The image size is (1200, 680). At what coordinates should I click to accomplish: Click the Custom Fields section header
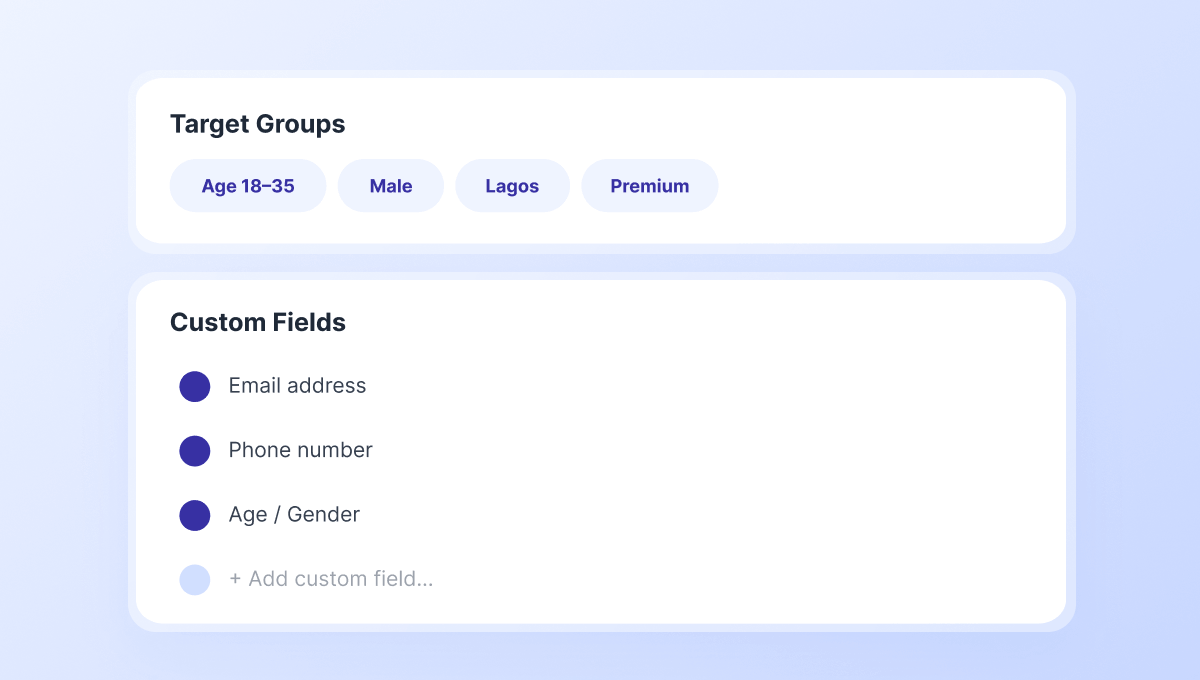click(x=258, y=322)
